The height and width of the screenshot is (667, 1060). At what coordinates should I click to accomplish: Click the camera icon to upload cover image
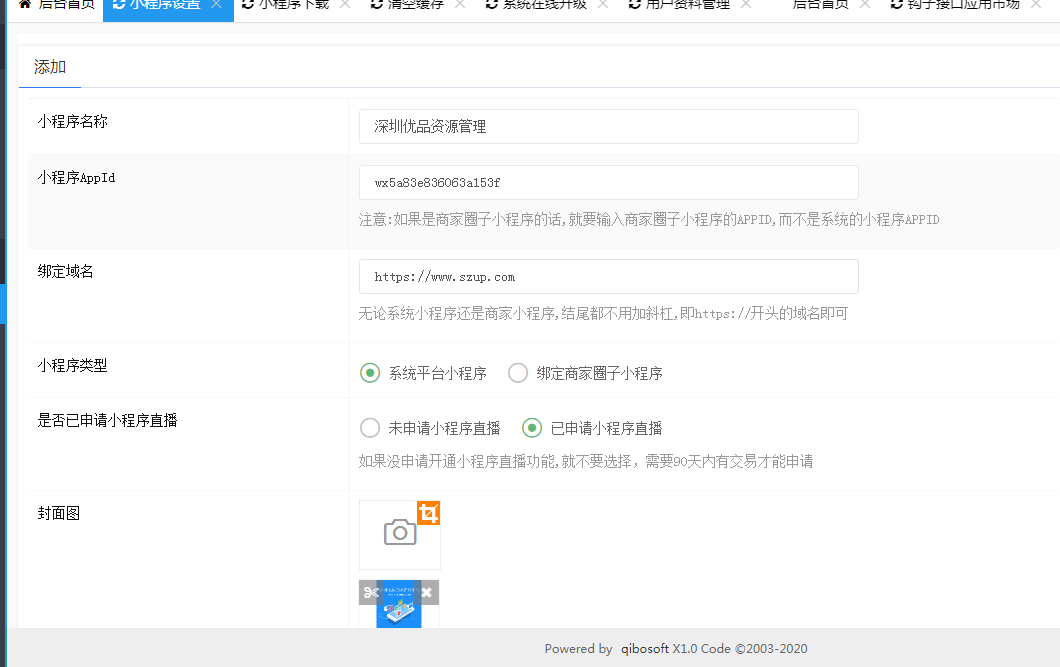point(400,533)
